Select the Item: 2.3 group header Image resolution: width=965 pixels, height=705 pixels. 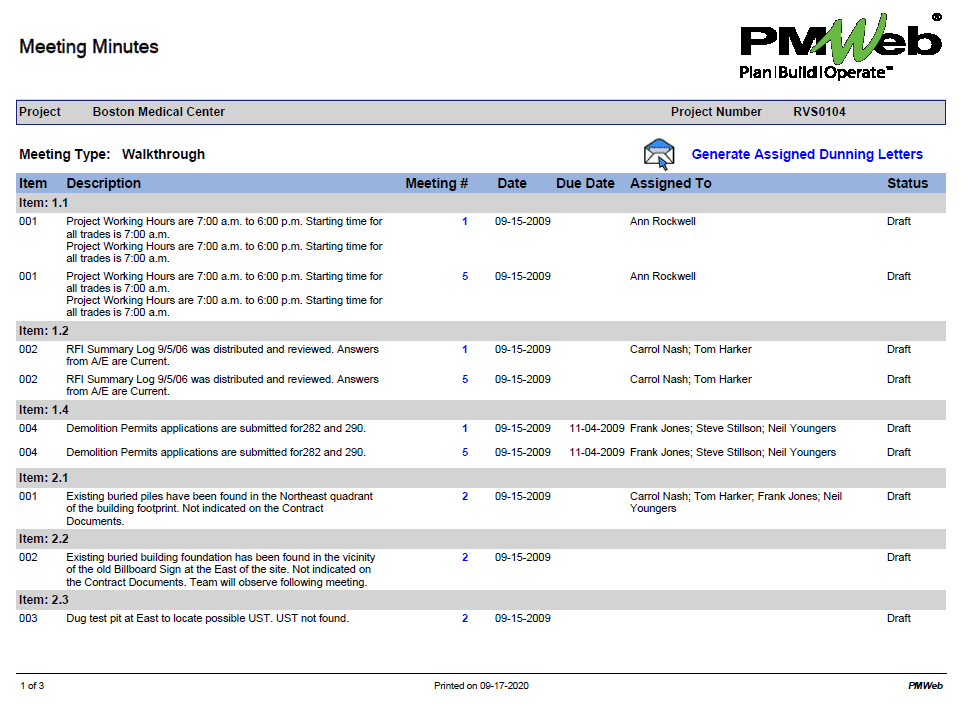481,600
